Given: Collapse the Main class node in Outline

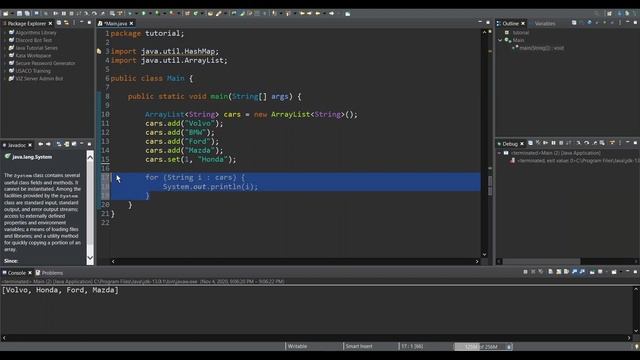Looking at the screenshot, I should pyautogui.click(x=500, y=40).
